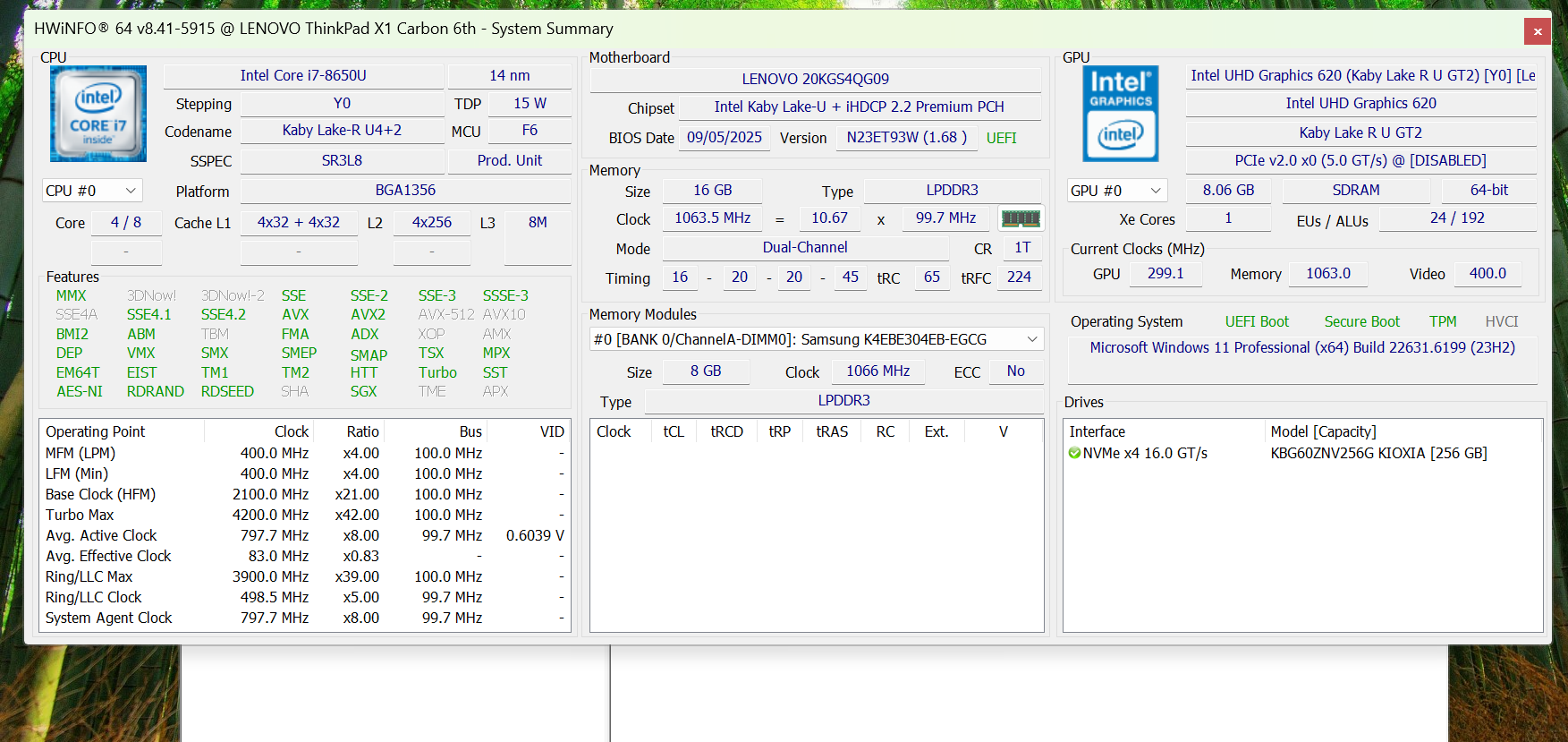The image size is (1568, 742).
Task: Click the Intel Core i7 CPU logo
Action: coord(98,114)
